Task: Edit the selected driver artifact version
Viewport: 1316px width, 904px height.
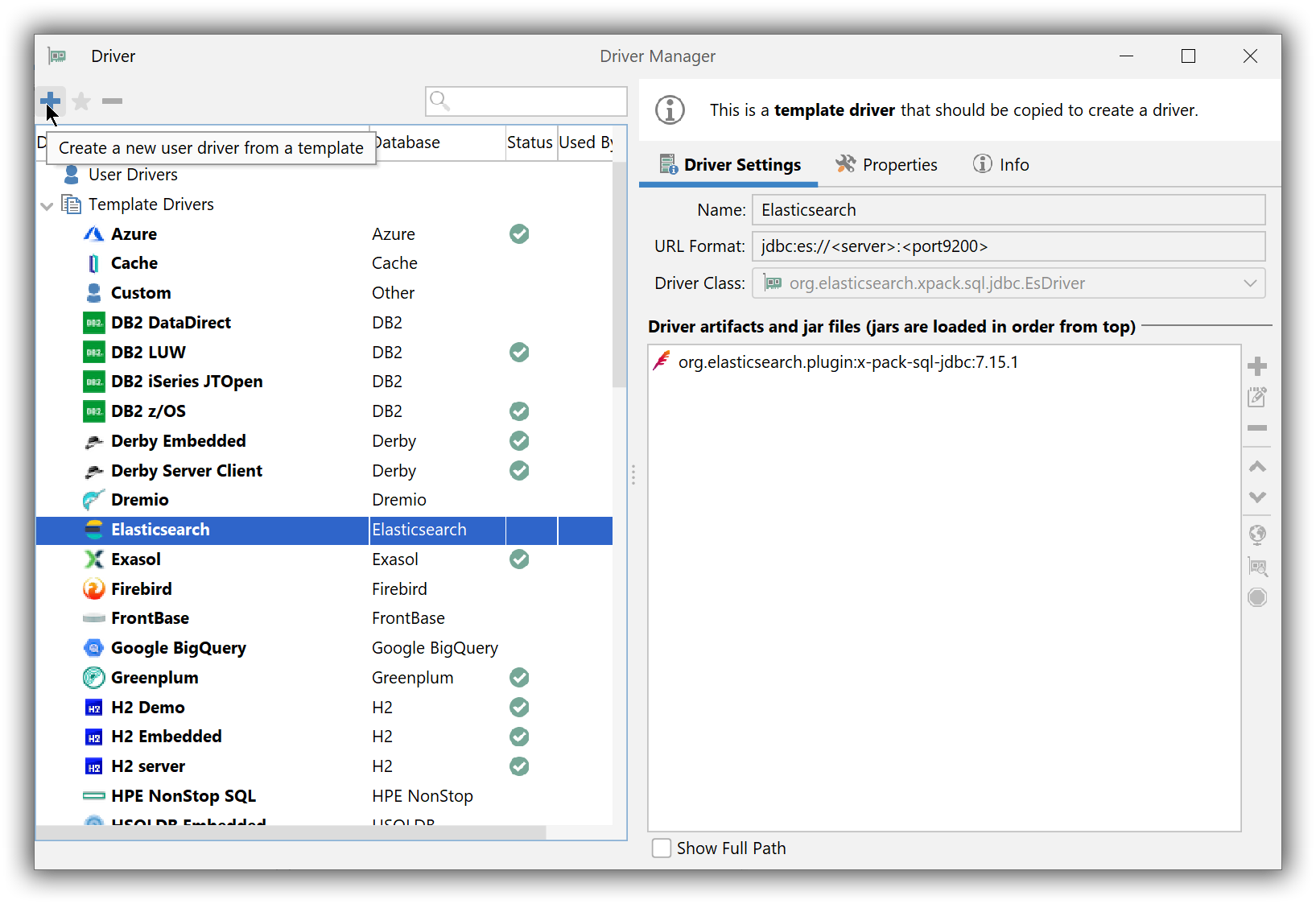Action: [x=1257, y=397]
